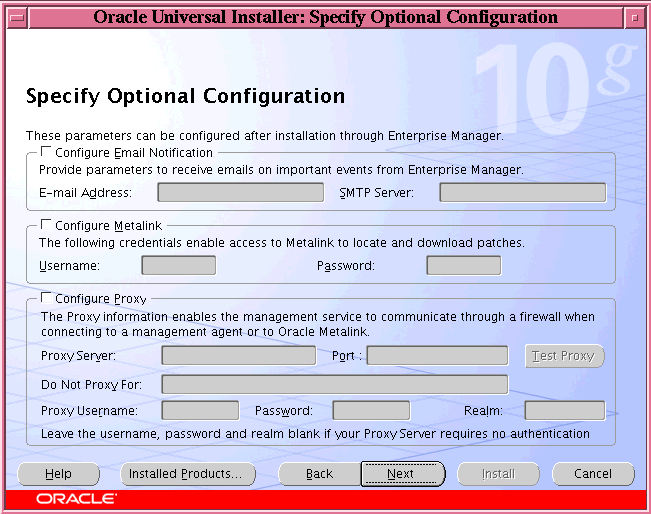Click the Install button
Viewport: 651px width, 514px height.
pyautogui.click(x=498, y=474)
